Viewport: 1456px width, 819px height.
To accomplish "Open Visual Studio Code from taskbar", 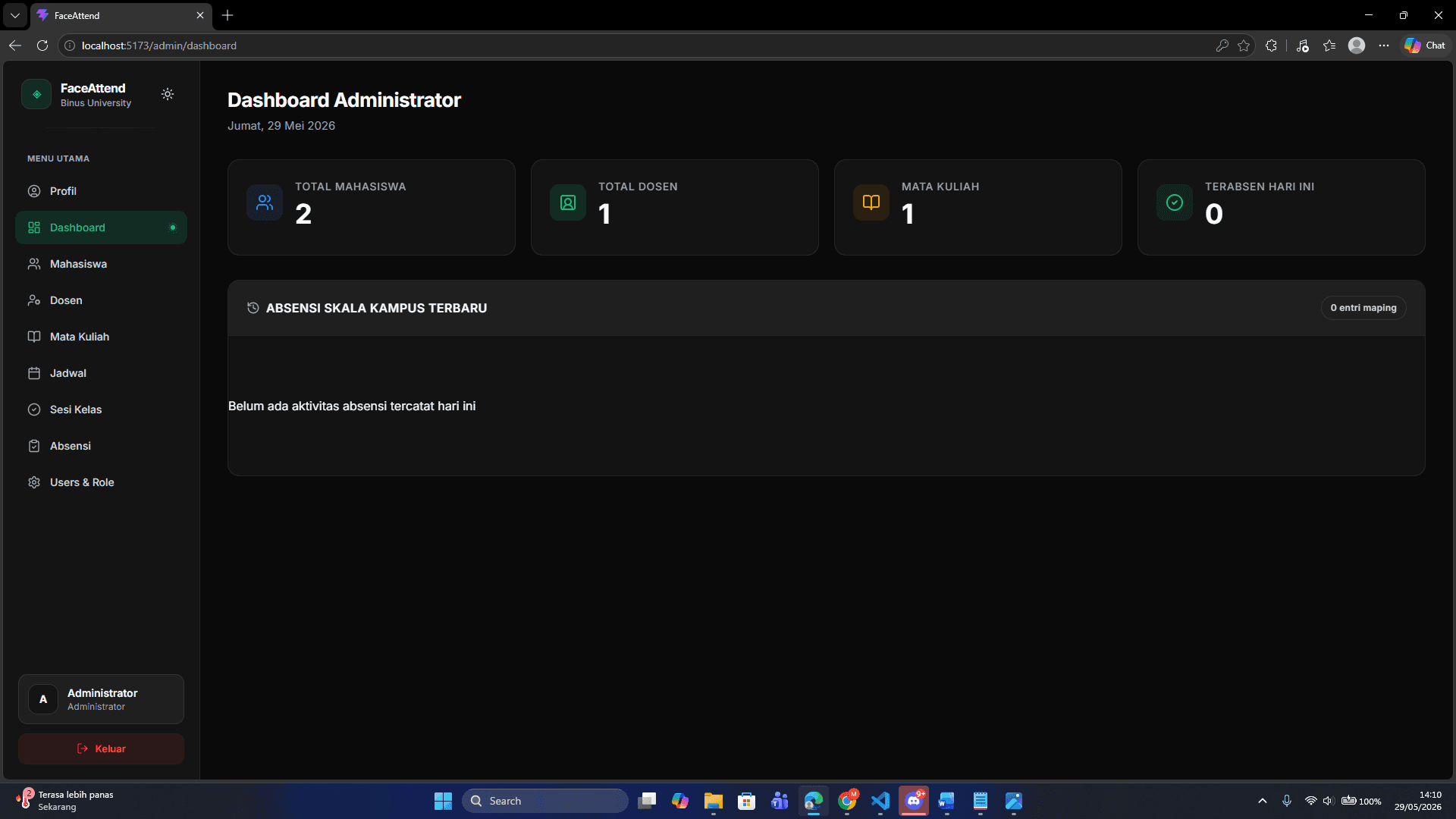I will point(880,801).
